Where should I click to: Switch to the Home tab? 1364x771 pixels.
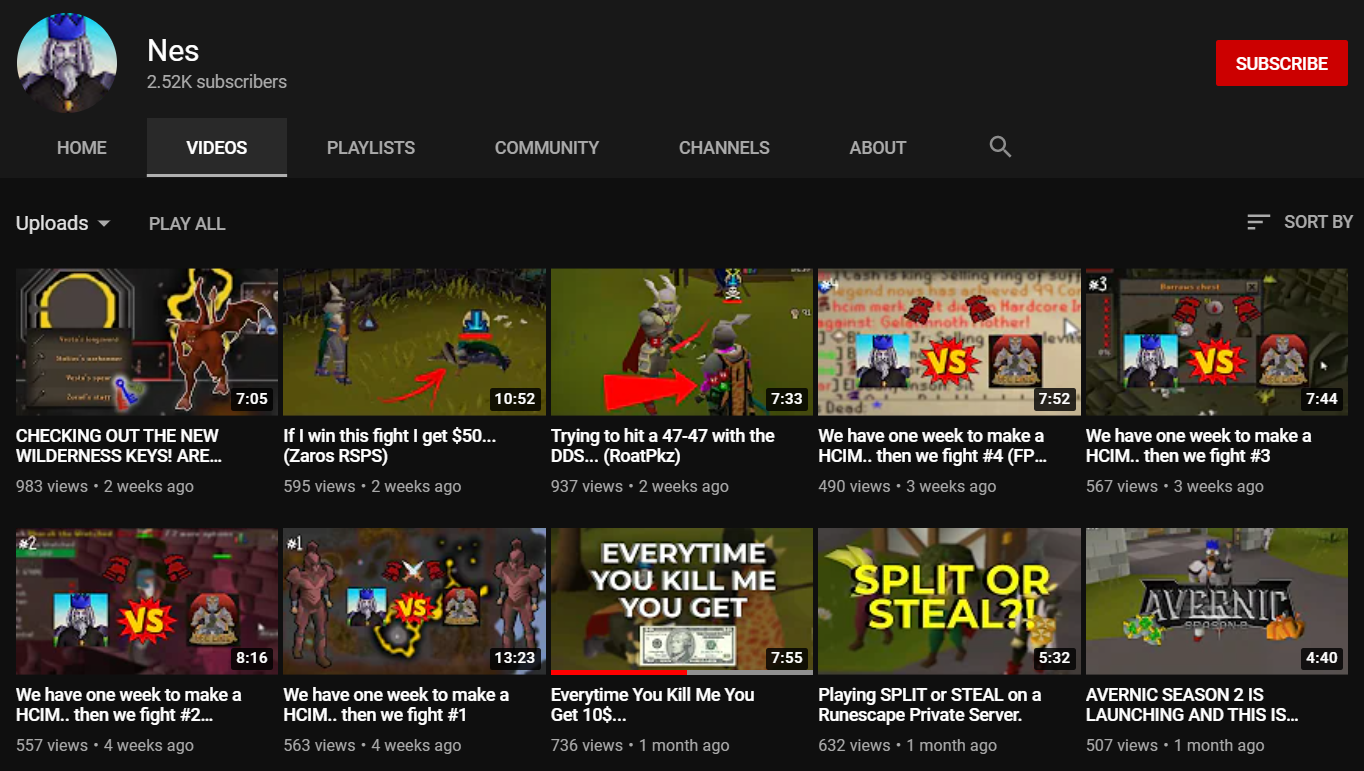pyautogui.click(x=82, y=148)
